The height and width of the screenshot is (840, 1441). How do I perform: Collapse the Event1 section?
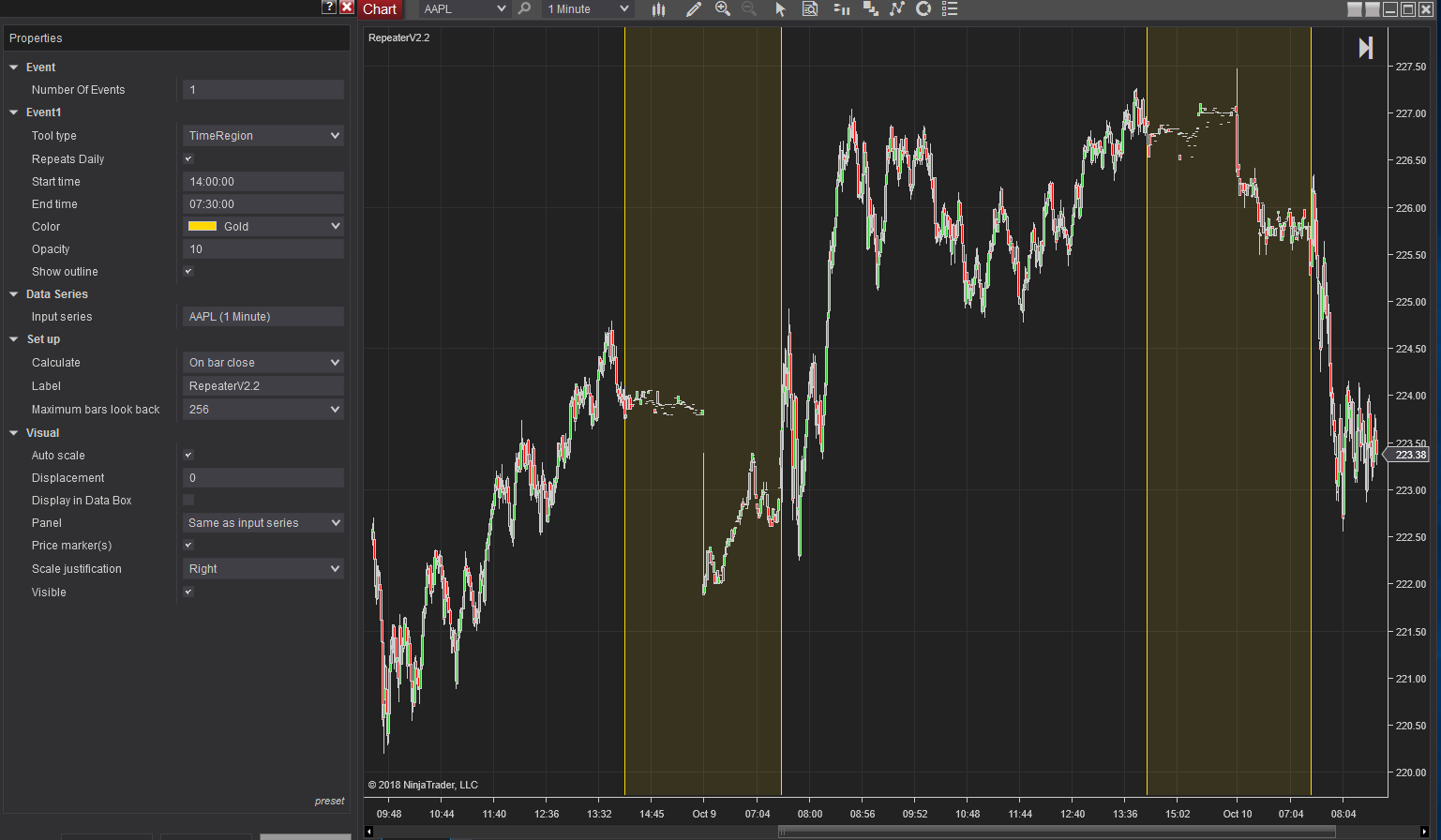tap(14, 112)
